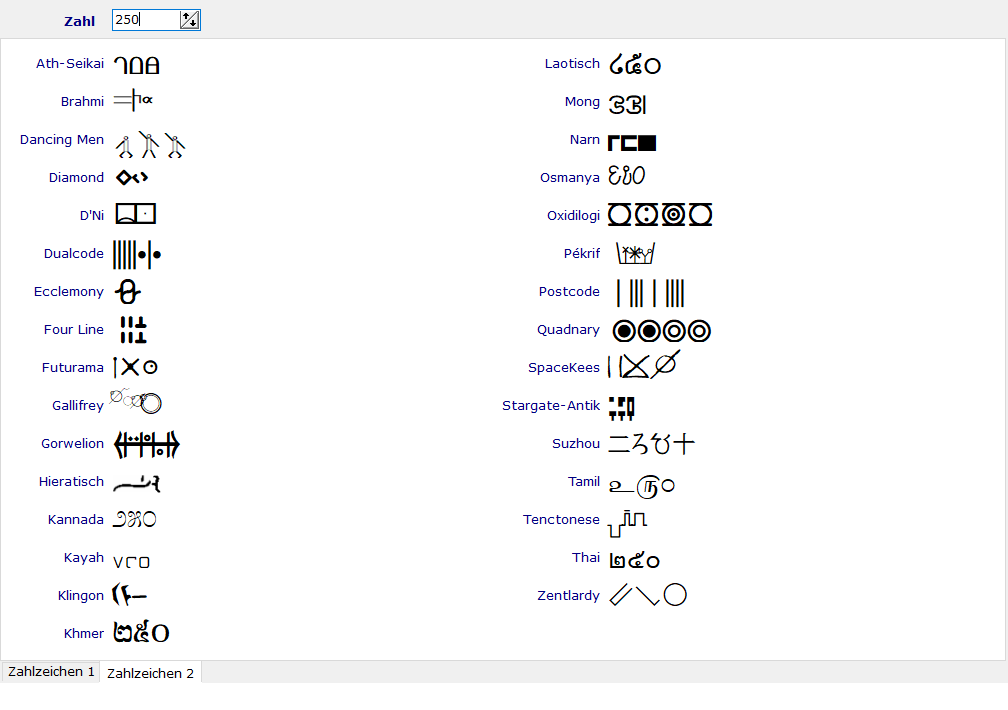This screenshot has width=1008, height=710.
Task: Click the Narn block symbols
Action: point(632,142)
